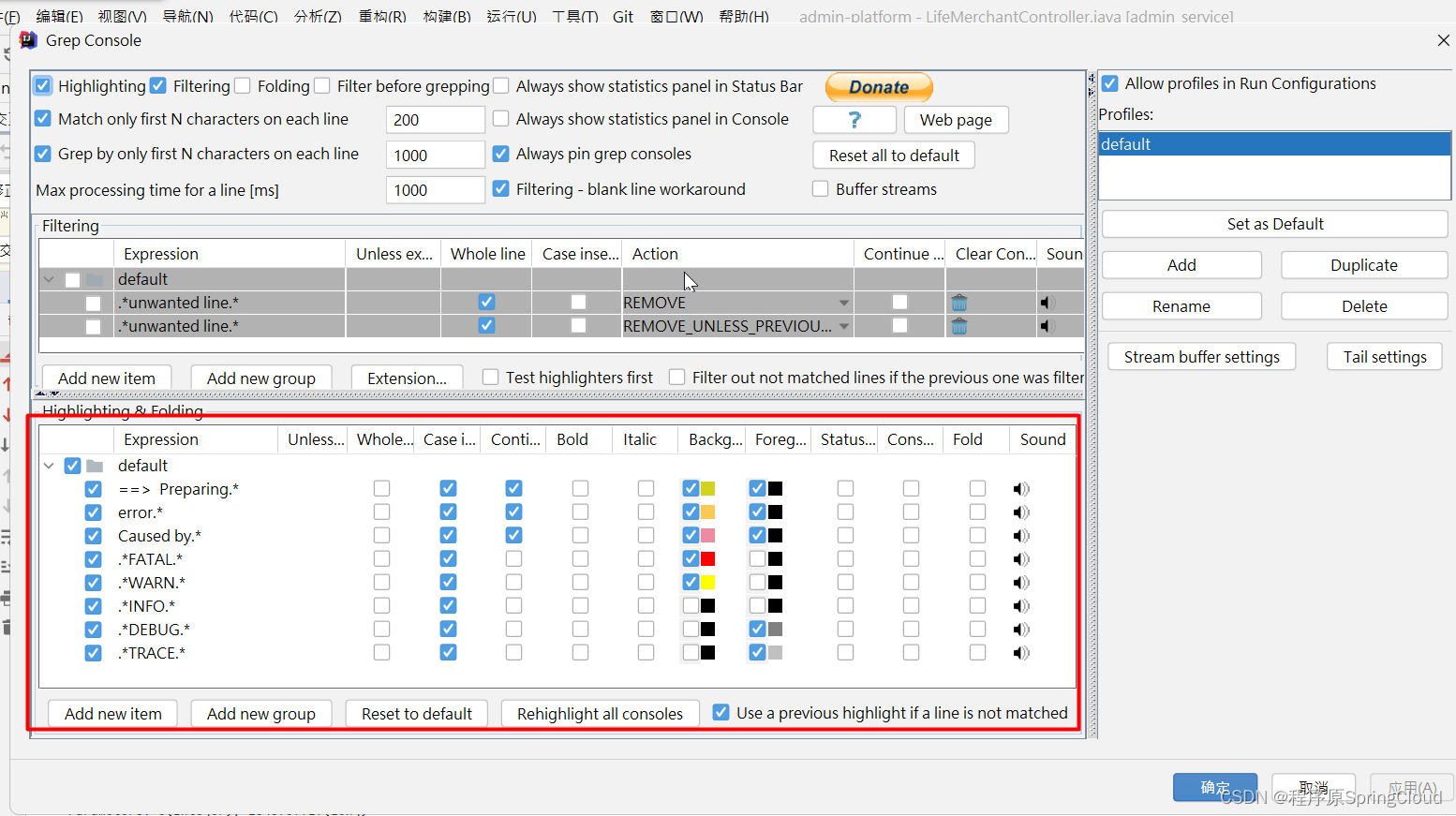Click red background swatch for .*FATAL.*
Viewport: 1456px width, 816px height.
point(708,559)
